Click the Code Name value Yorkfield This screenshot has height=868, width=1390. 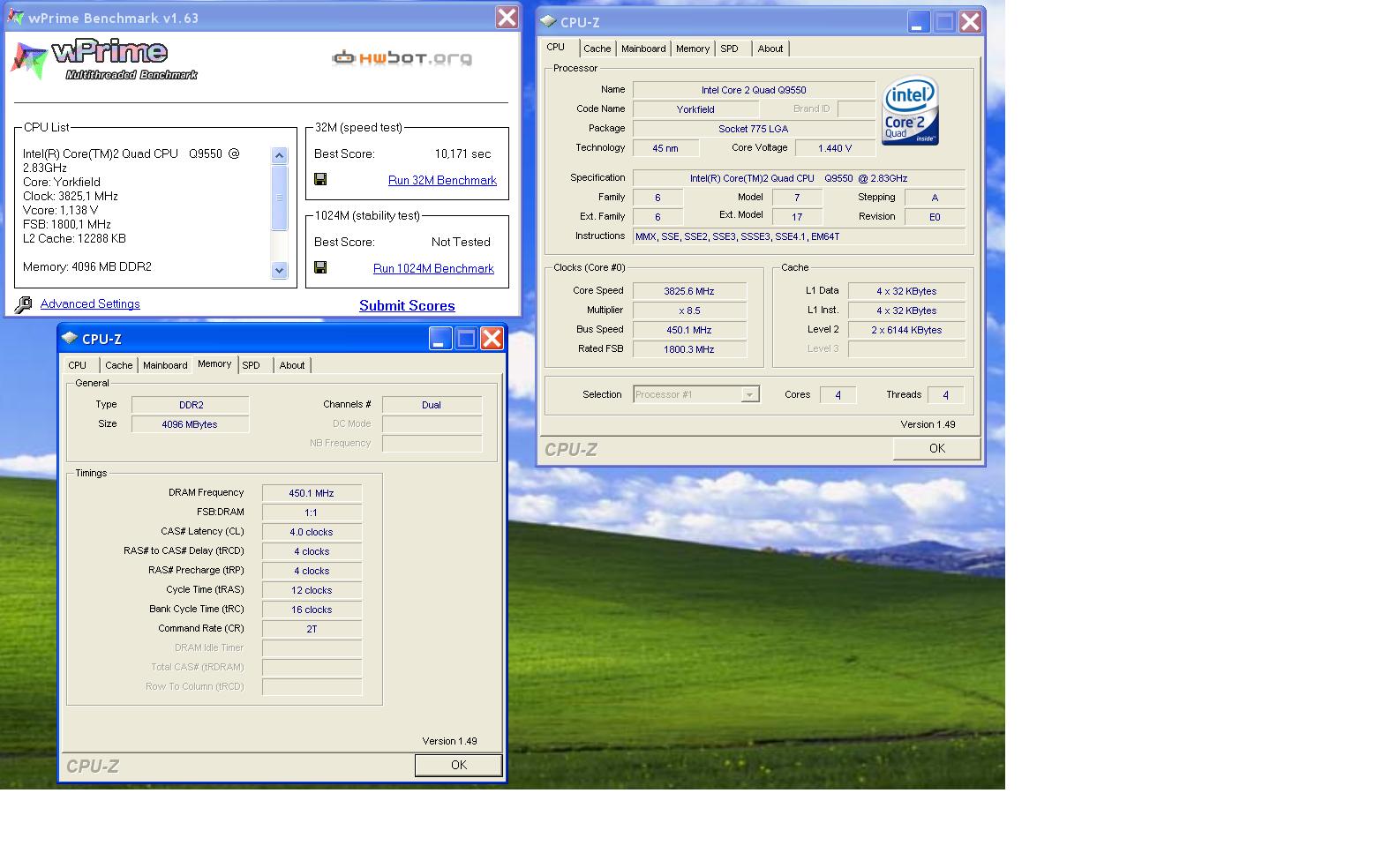695,109
